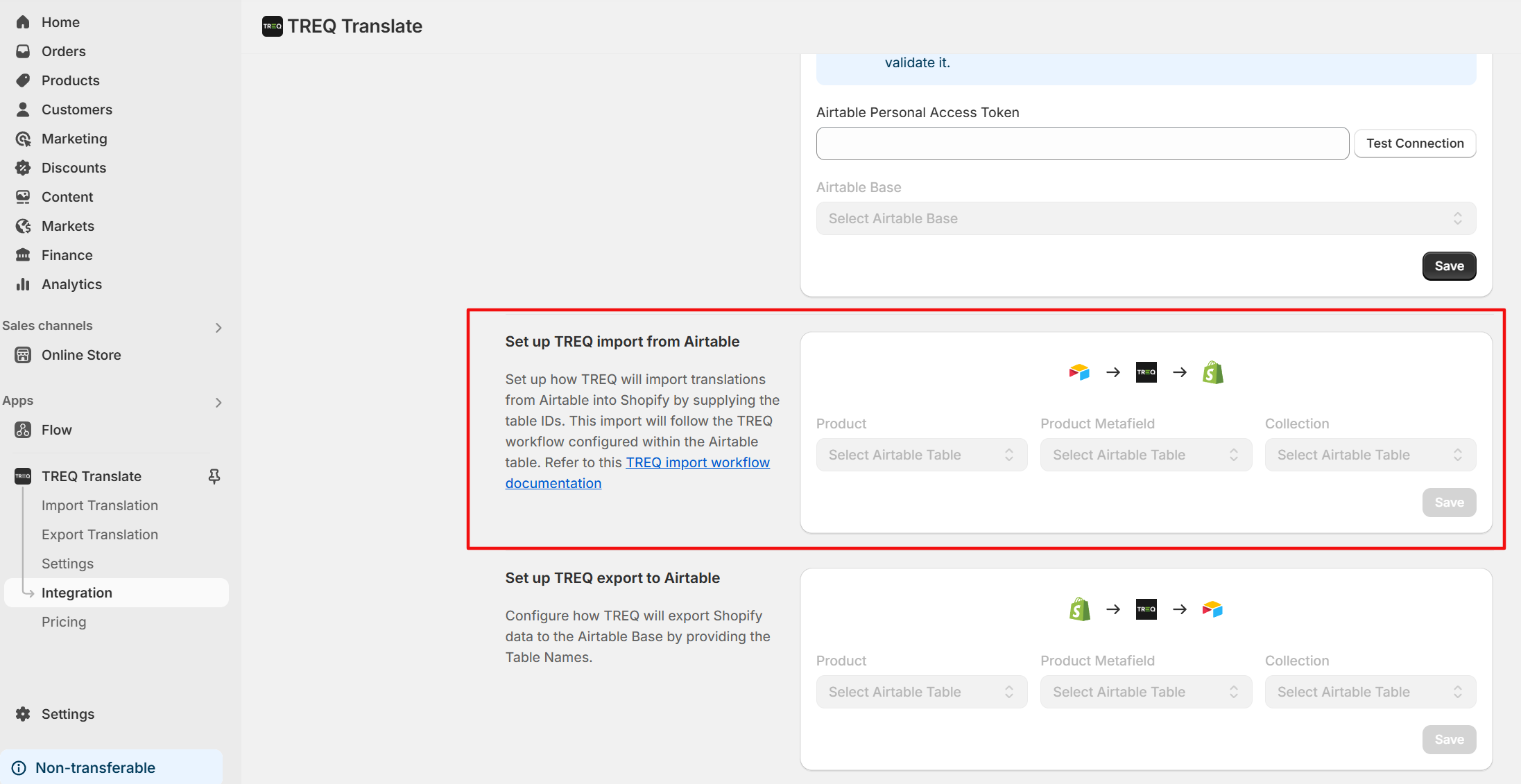The image size is (1521, 784).
Task: Click Shopify bag logo in import diagram
Action: [1213, 372]
